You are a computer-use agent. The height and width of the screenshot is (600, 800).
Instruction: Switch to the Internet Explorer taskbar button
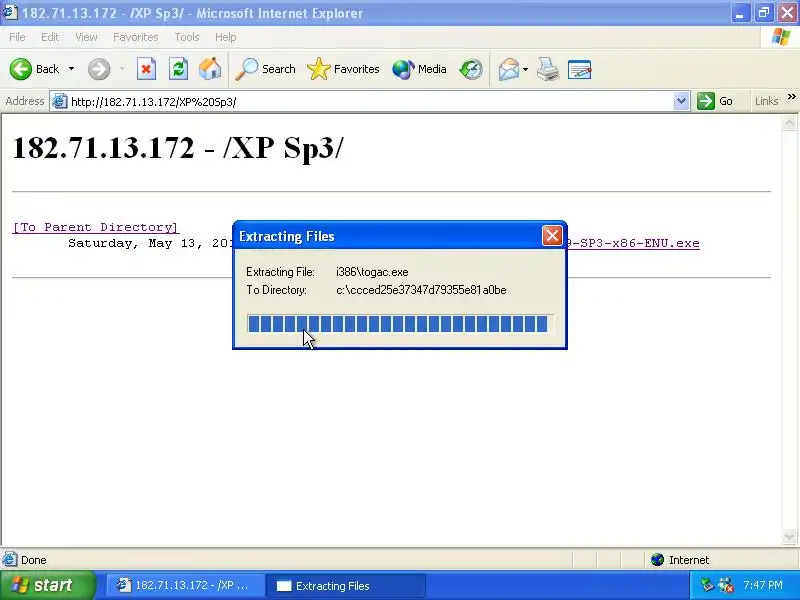(x=185, y=586)
